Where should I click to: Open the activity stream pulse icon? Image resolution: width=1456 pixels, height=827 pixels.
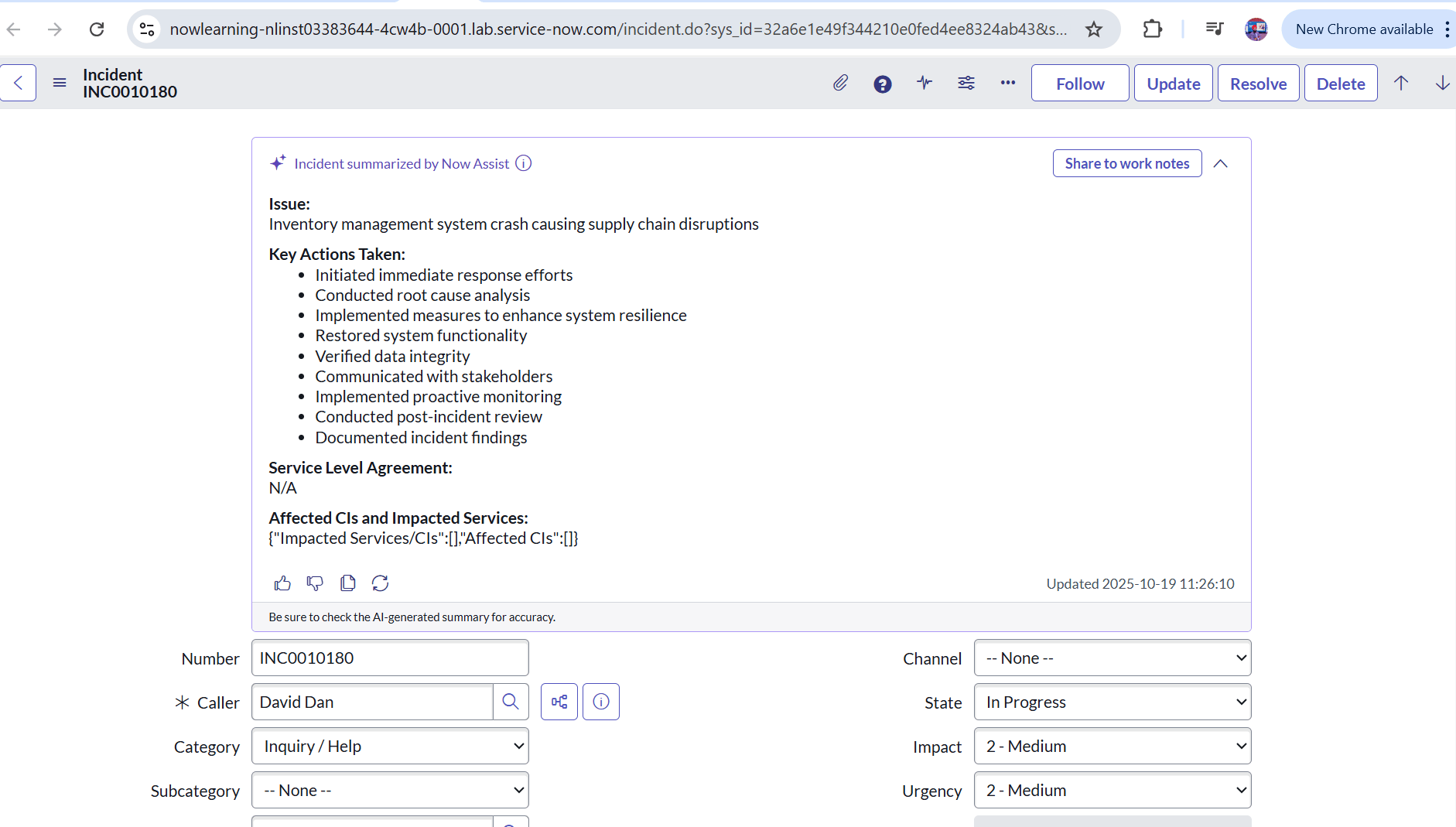(925, 83)
